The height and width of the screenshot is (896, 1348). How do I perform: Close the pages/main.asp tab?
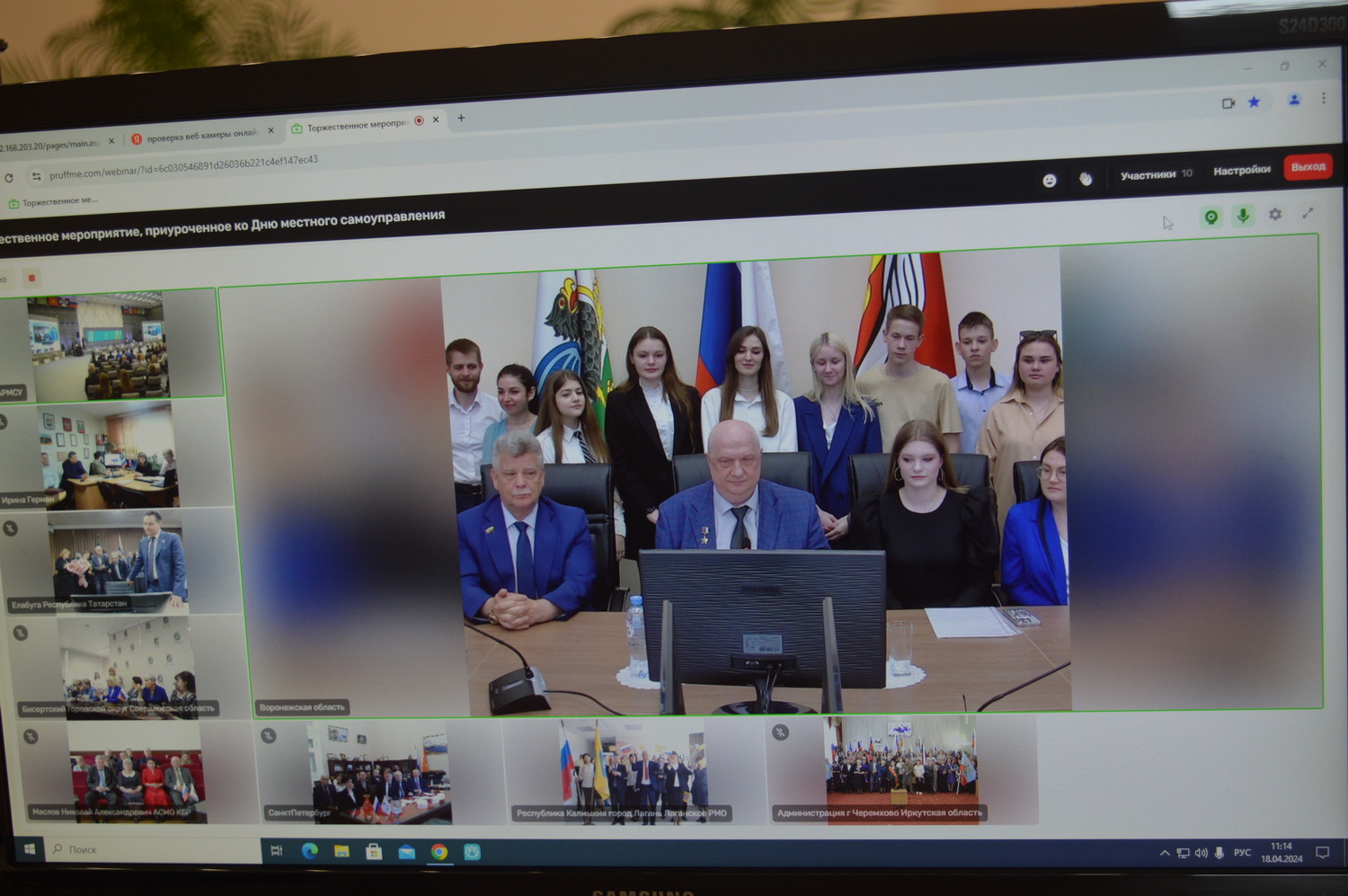(x=111, y=140)
